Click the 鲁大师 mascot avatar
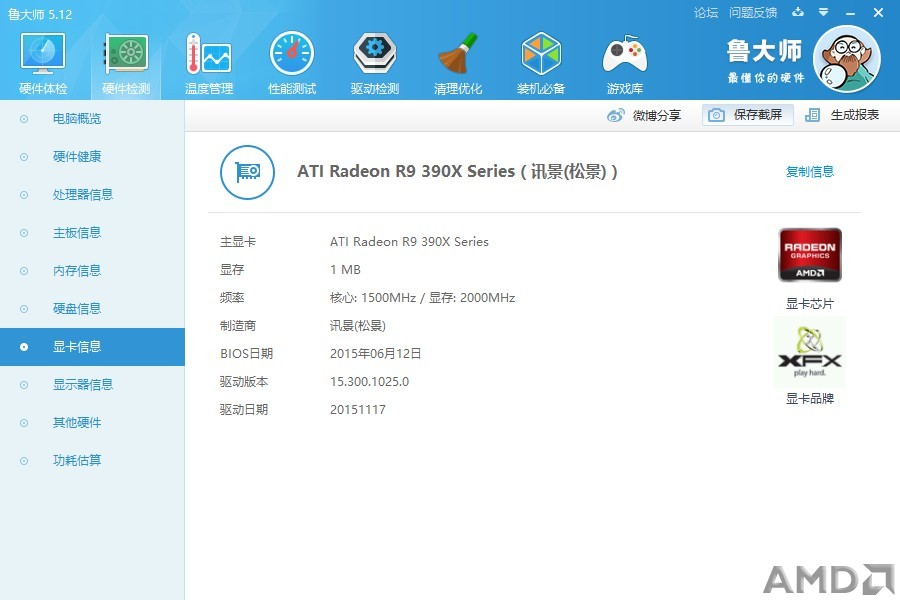This screenshot has width=900, height=600. pos(847,59)
